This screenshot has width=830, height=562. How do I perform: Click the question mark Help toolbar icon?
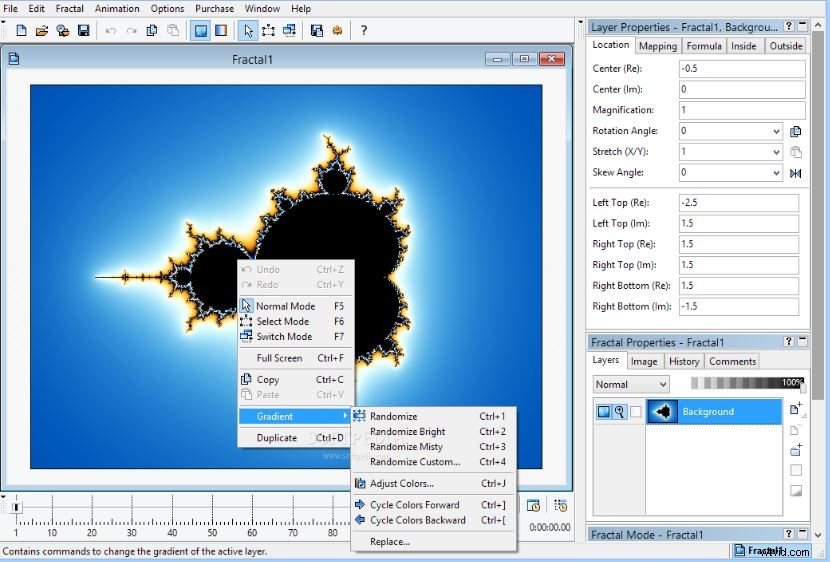(x=364, y=31)
